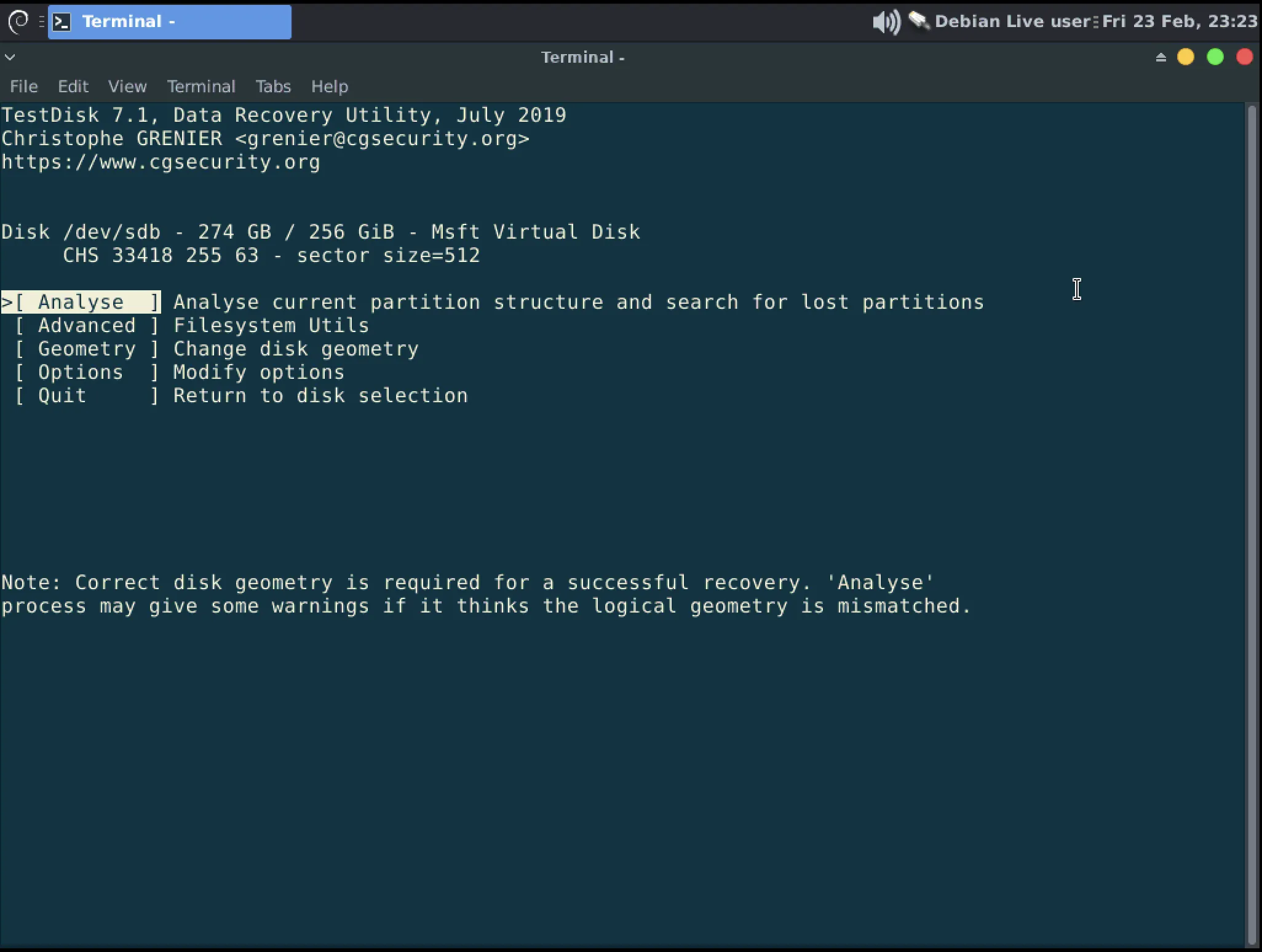Select the Advanced Filesystem Utils entry
The image size is (1262, 952).
(x=86, y=325)
